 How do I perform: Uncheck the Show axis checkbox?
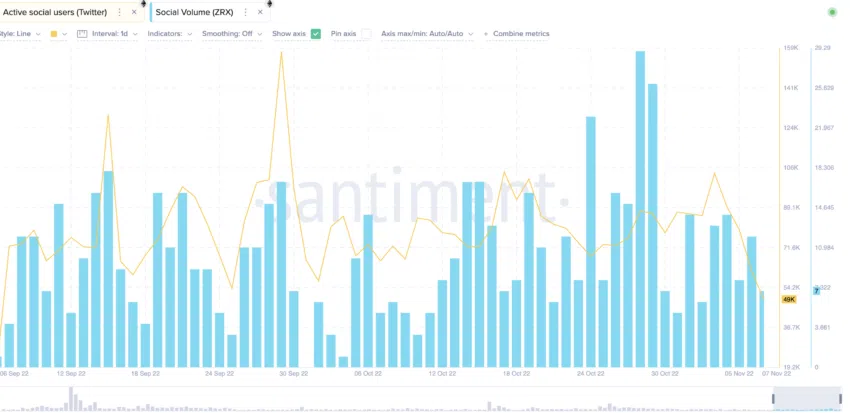[316, 34]
